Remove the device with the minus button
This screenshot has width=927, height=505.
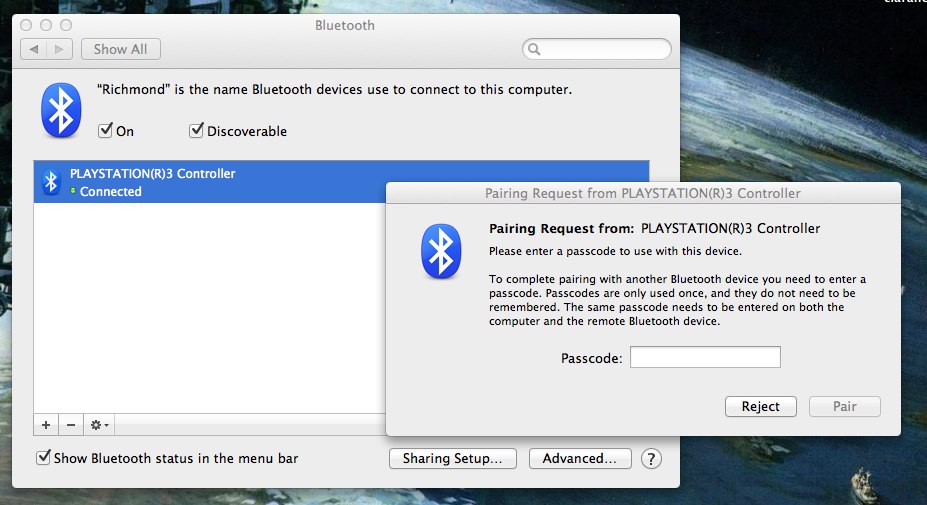(71, 425)
